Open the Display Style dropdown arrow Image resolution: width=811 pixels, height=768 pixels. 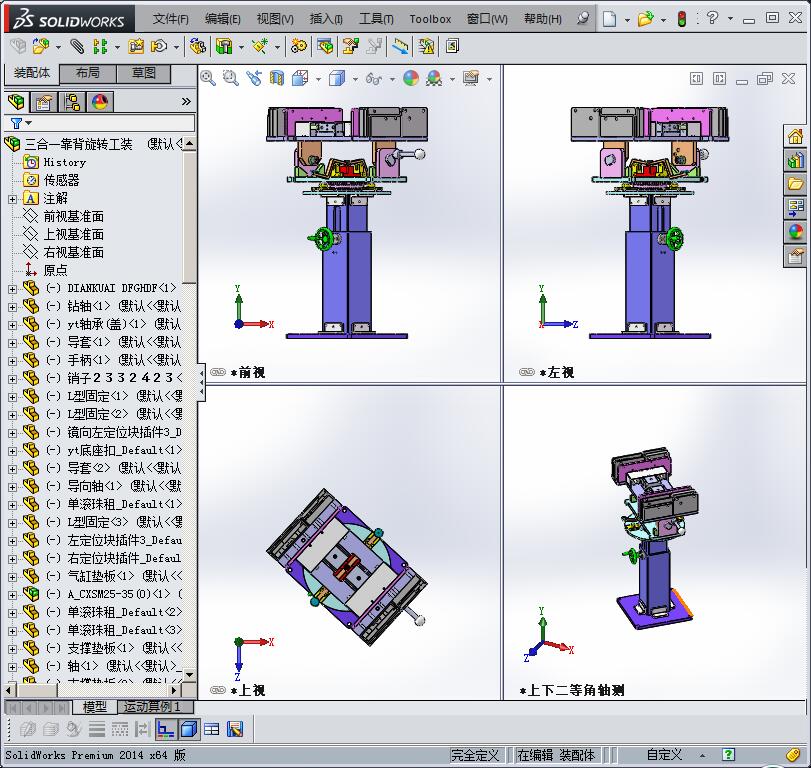[354, 79]
